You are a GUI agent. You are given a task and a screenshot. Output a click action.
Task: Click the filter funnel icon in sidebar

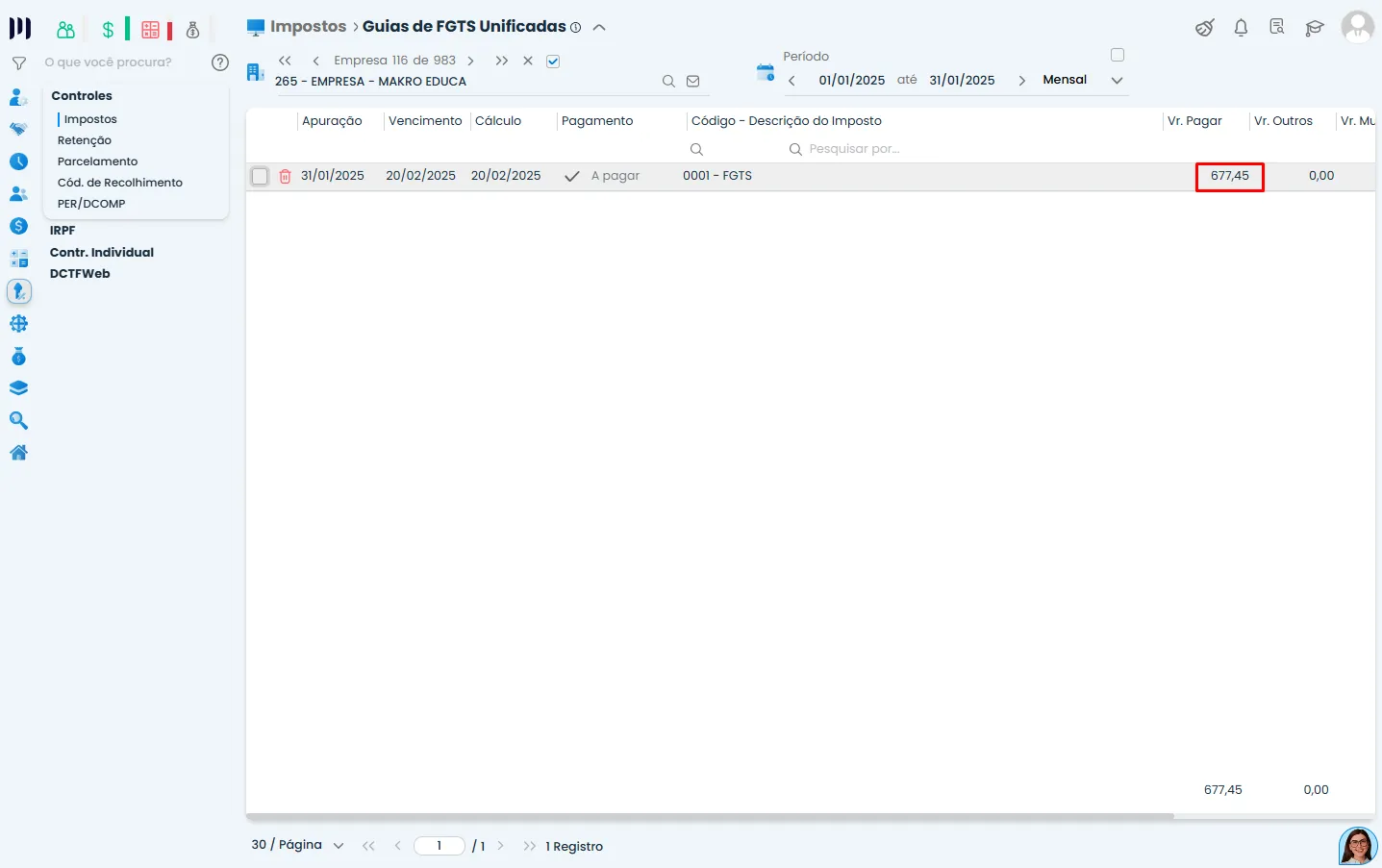(18, 63)
